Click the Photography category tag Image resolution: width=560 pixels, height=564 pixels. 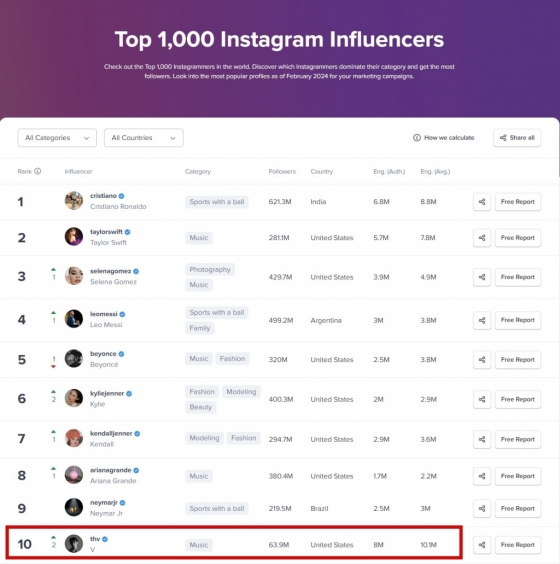click(x=210, y=269)
